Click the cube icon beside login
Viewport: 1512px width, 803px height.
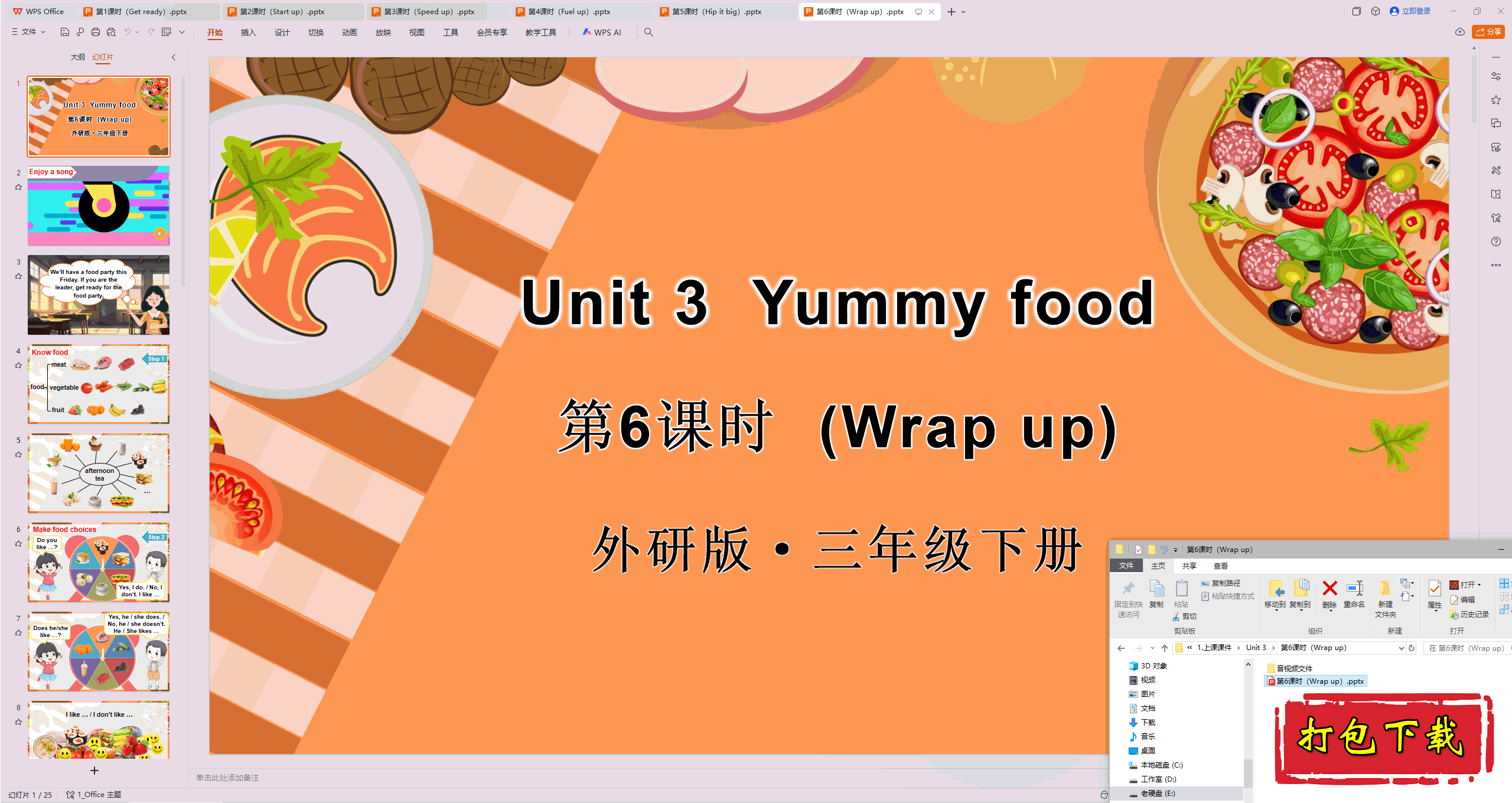(1376, 11)
